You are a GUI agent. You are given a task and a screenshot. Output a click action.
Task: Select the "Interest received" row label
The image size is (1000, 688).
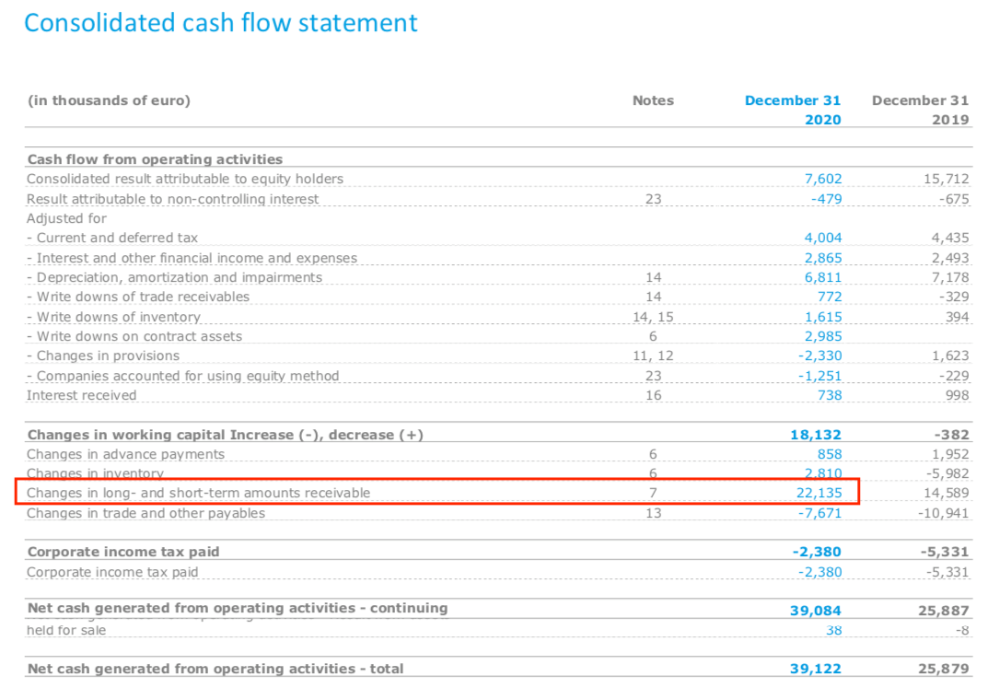82,395
